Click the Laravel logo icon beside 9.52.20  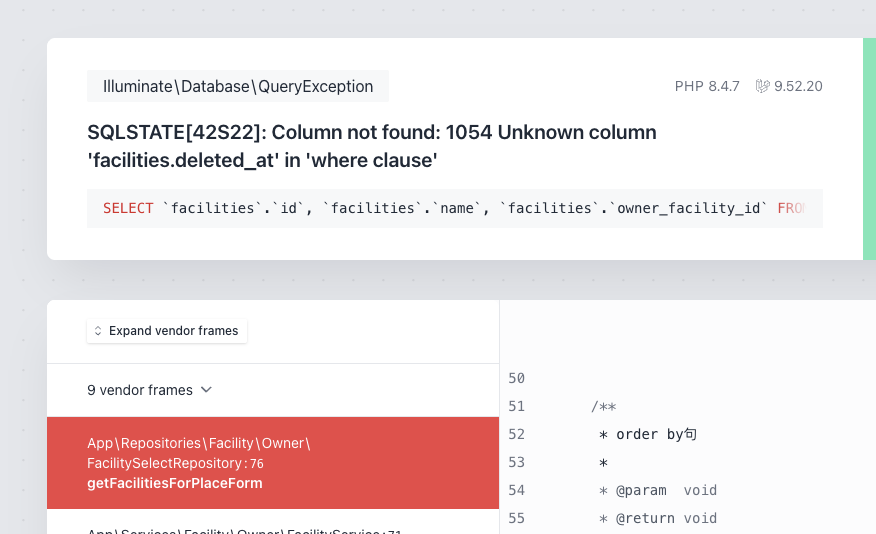tap(763, 87)
